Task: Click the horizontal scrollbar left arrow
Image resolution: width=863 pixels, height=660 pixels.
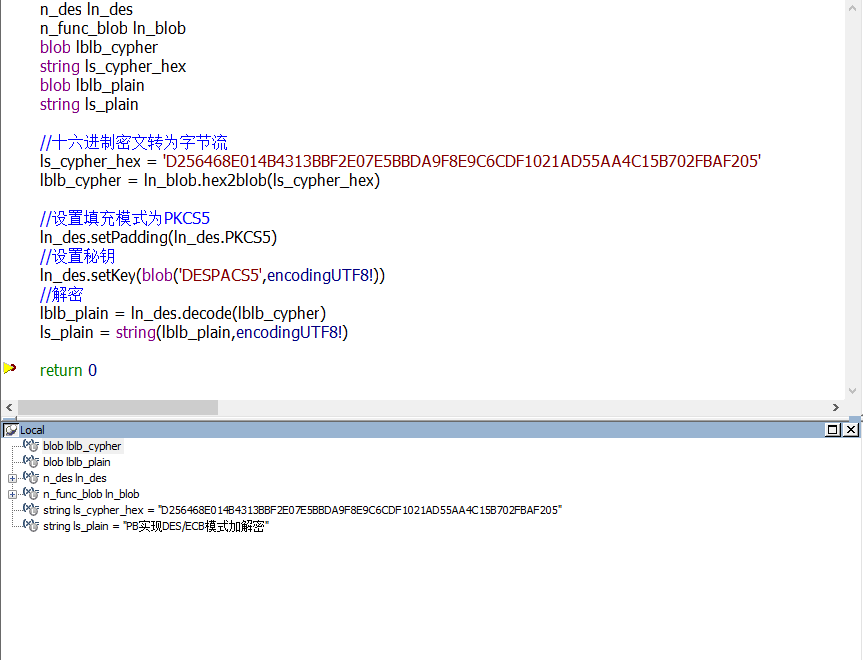Action: click(9, 407)
